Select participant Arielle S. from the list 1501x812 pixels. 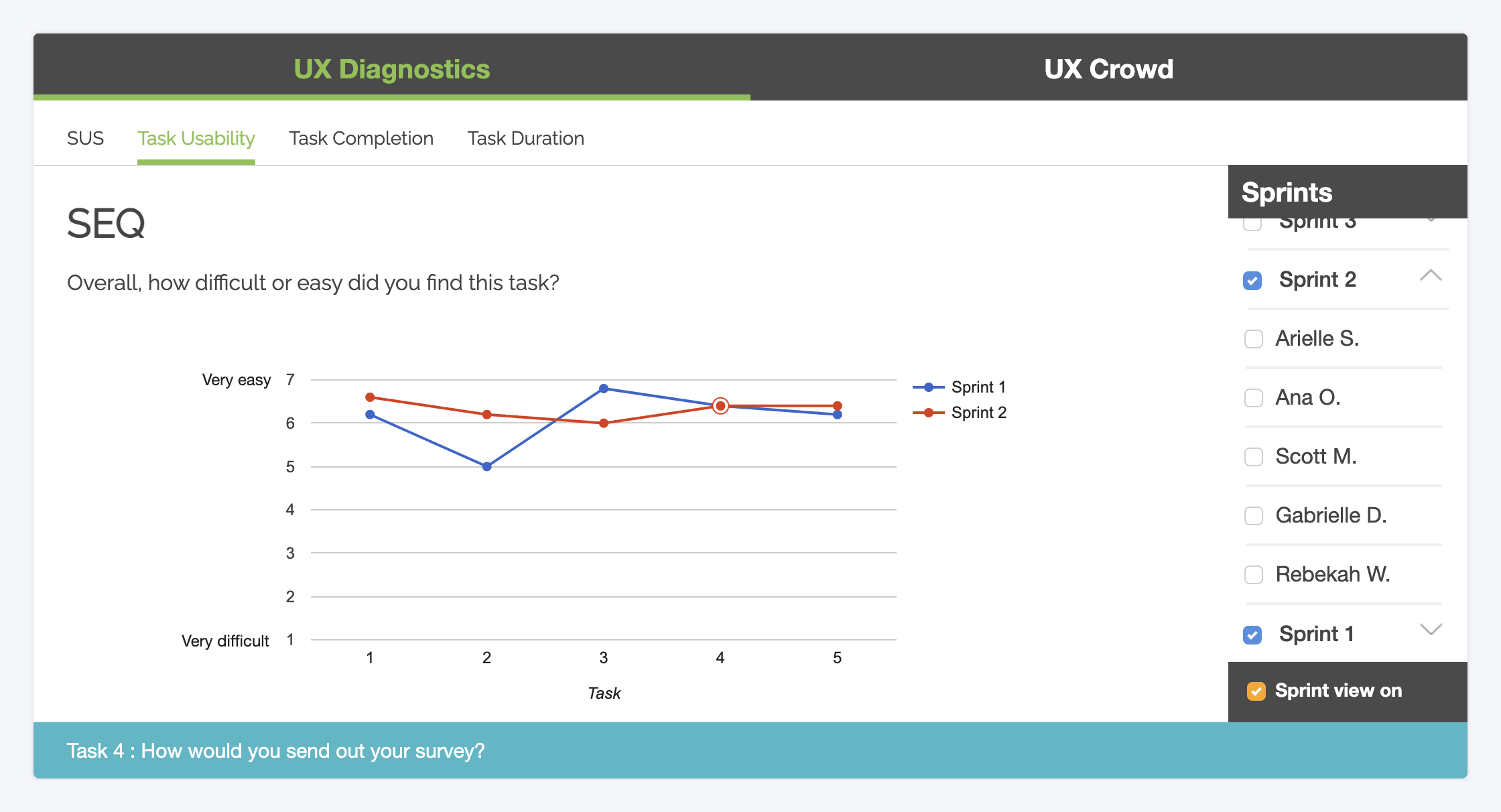(x=1253, y=337)
